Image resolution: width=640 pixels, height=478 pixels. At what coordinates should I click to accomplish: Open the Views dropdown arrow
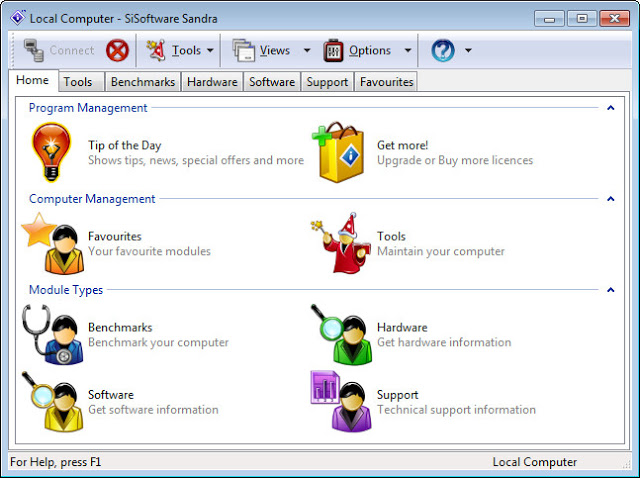pyautogui.click(x=307, y=51)
